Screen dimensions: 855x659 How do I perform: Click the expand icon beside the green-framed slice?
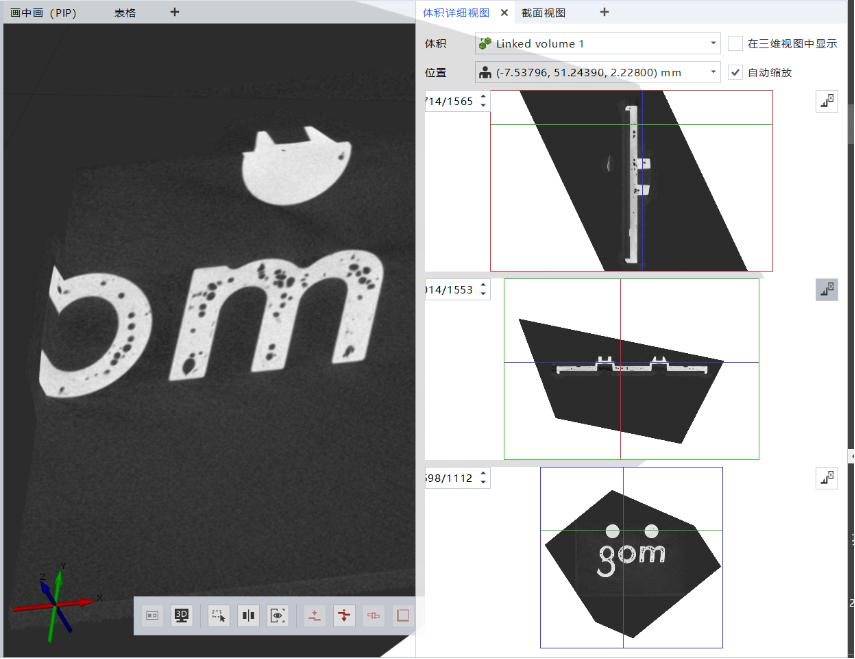tap(827, 290)
